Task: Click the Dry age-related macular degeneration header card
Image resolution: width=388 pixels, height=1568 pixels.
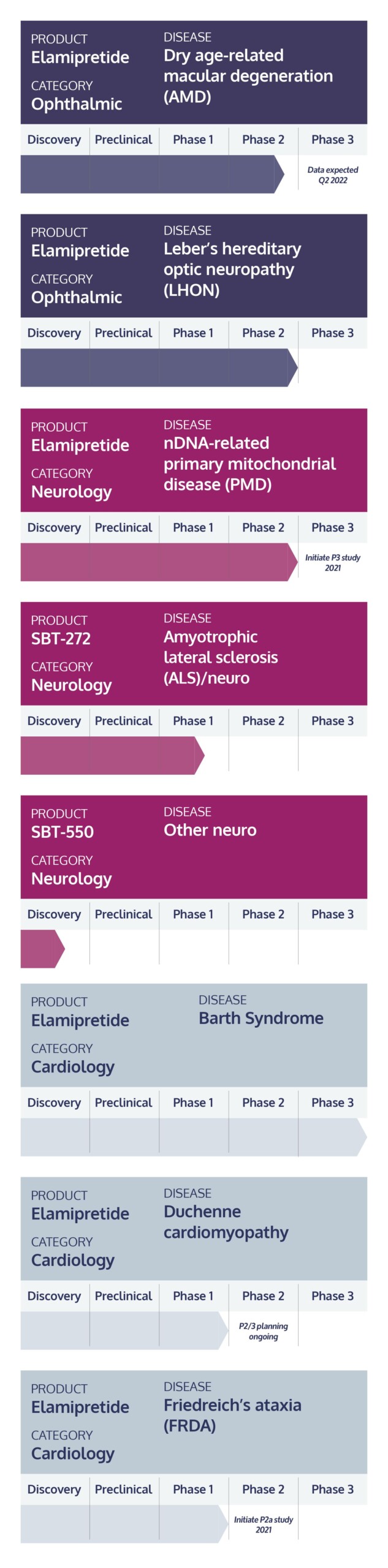Action: 194,72
